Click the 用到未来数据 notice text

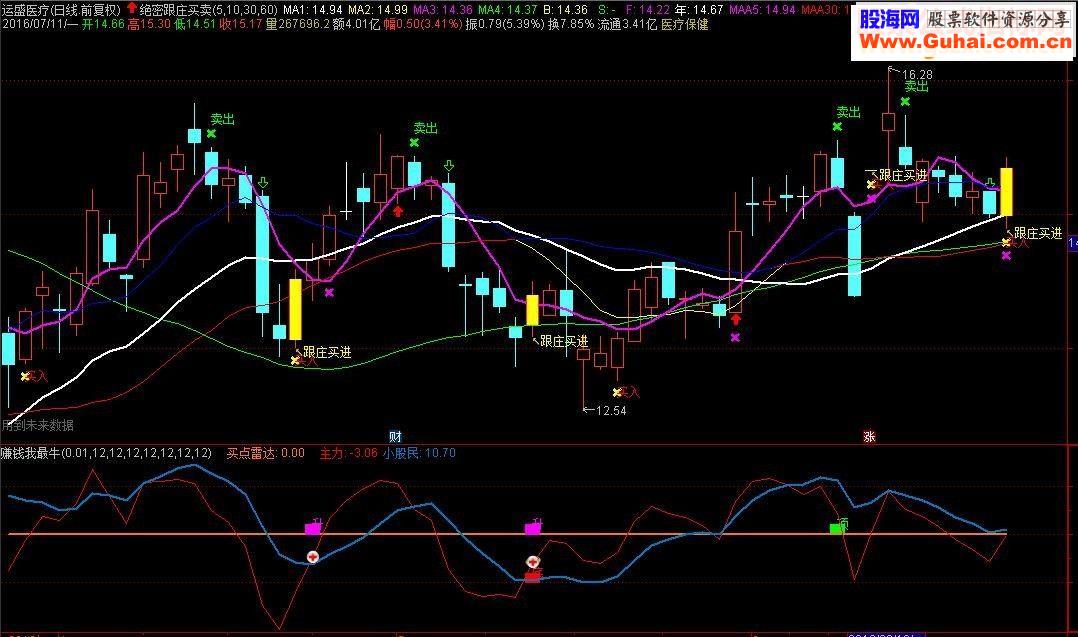point(38,425)
